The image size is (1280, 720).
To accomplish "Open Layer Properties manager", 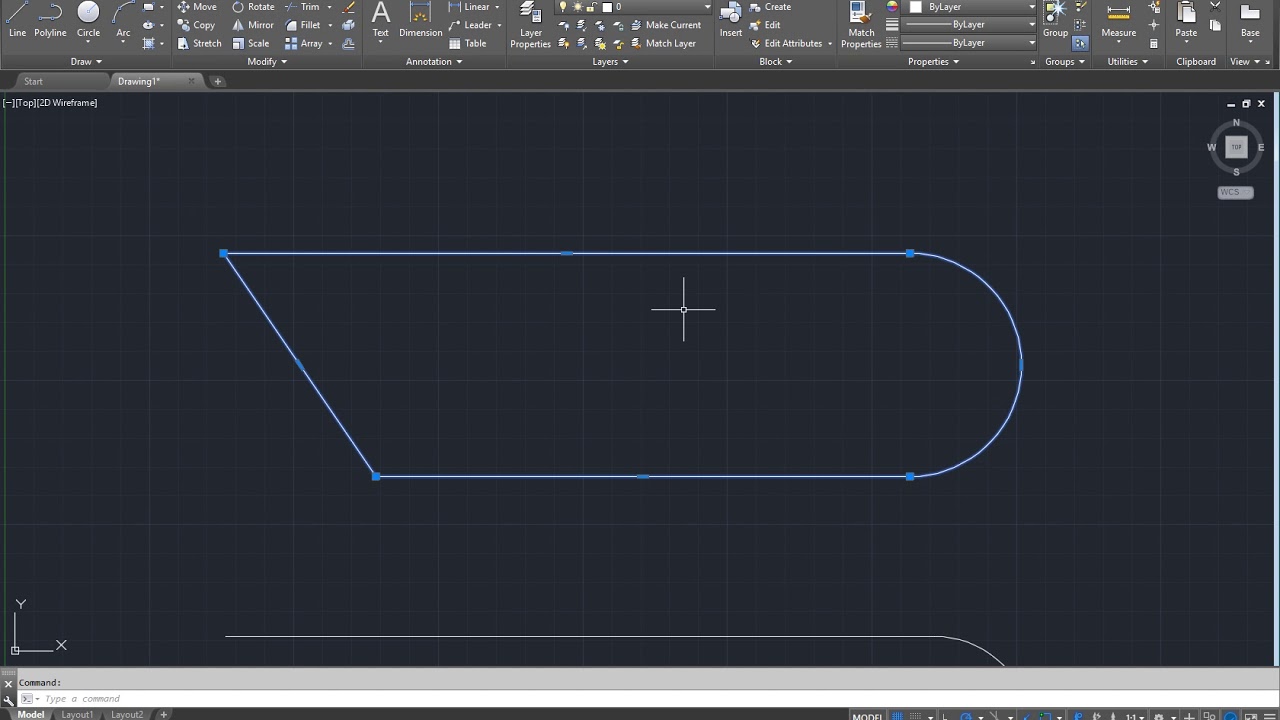I will point(530,24).
